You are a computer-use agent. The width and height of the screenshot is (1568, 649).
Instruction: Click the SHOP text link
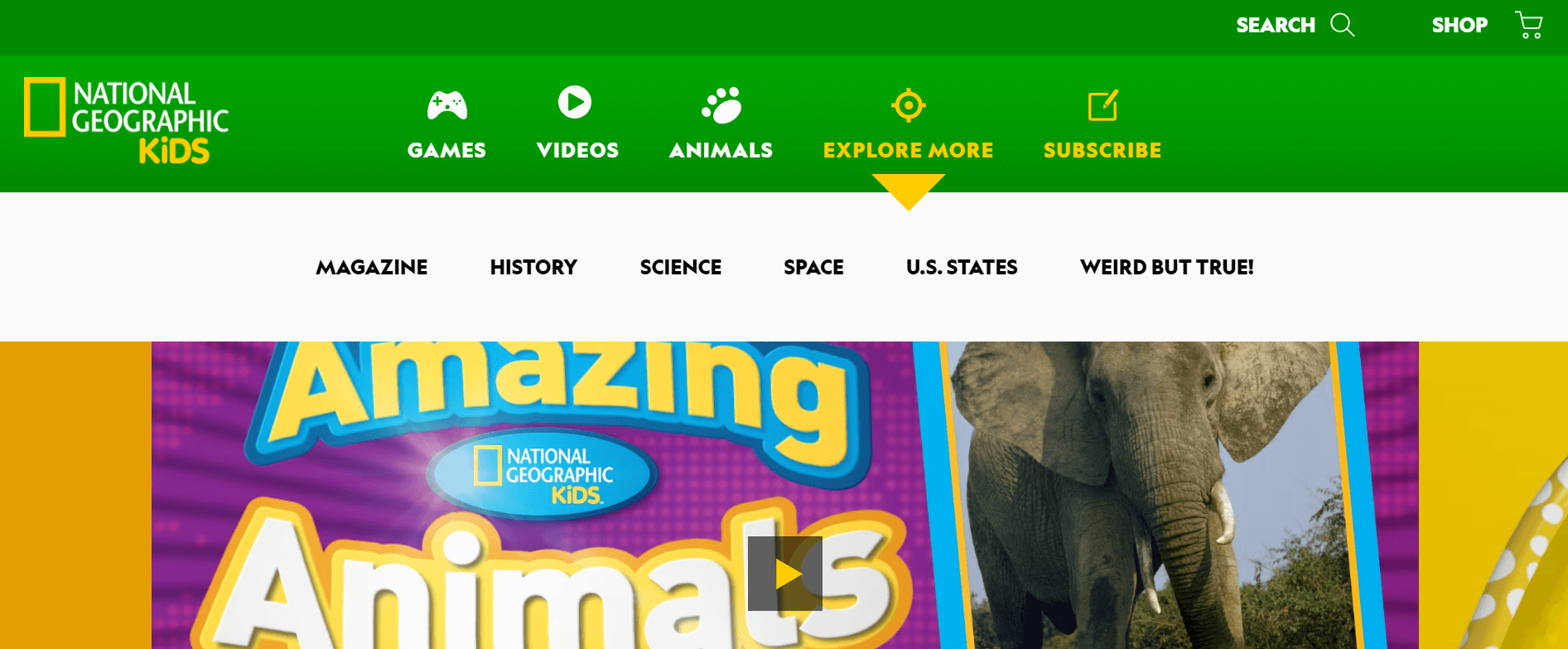click(x=1459, y=26)
